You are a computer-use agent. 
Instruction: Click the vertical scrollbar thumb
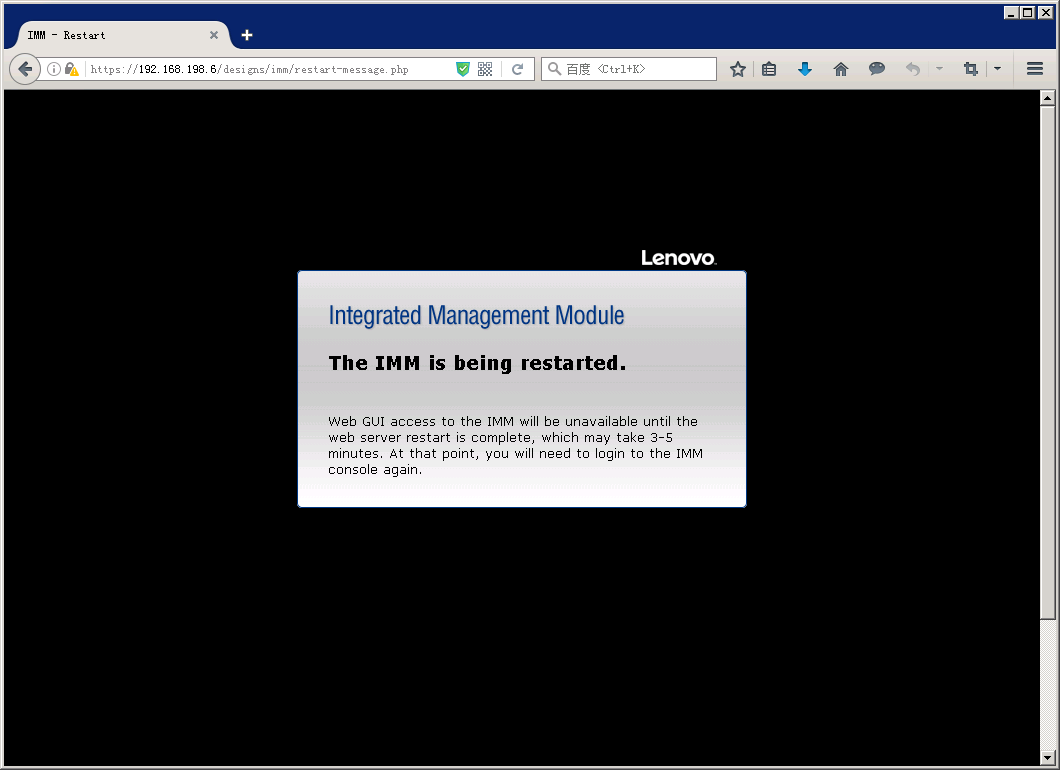click(x=1048, y=362)
